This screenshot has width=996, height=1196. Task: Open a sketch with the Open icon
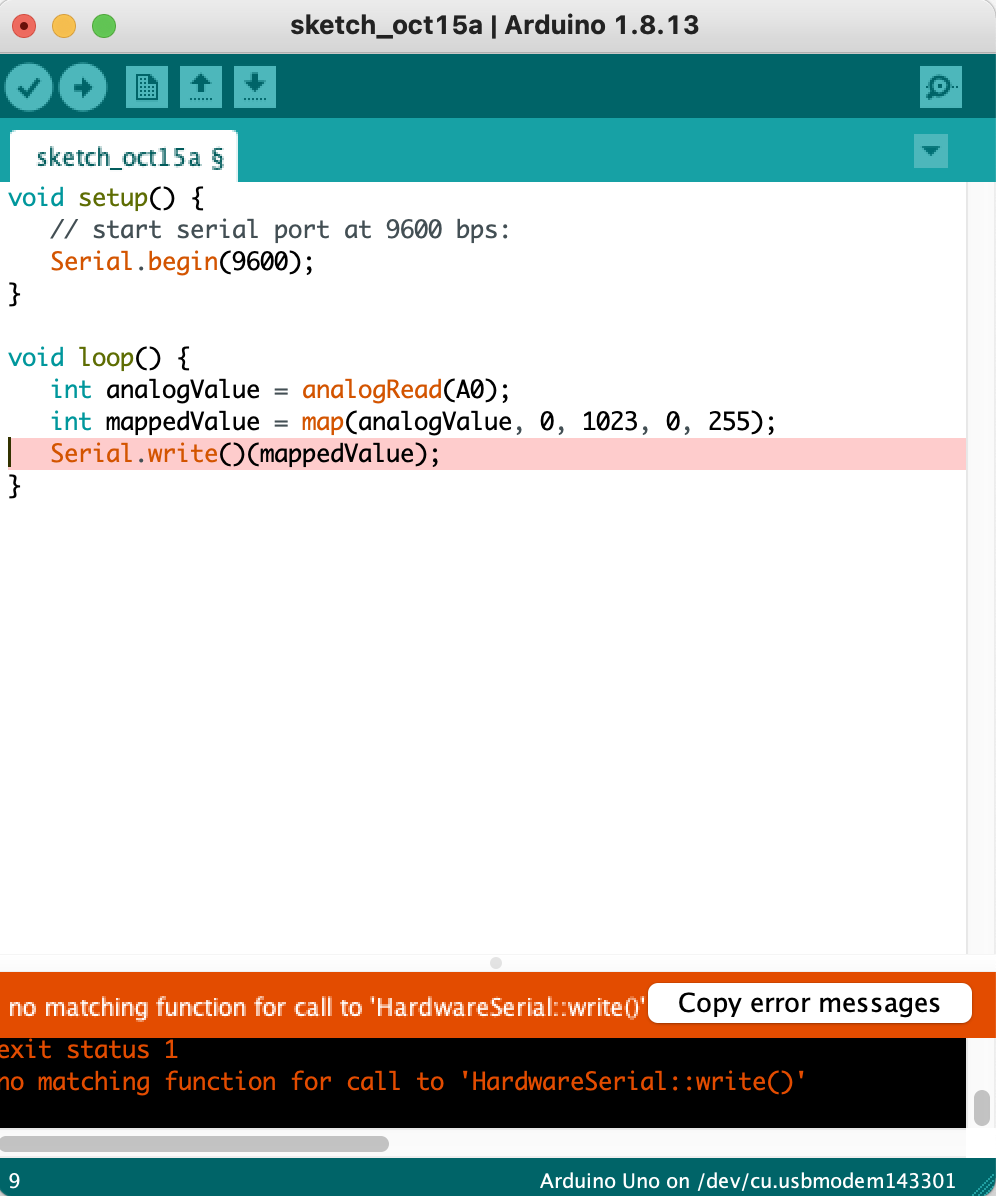click(201, 87)
